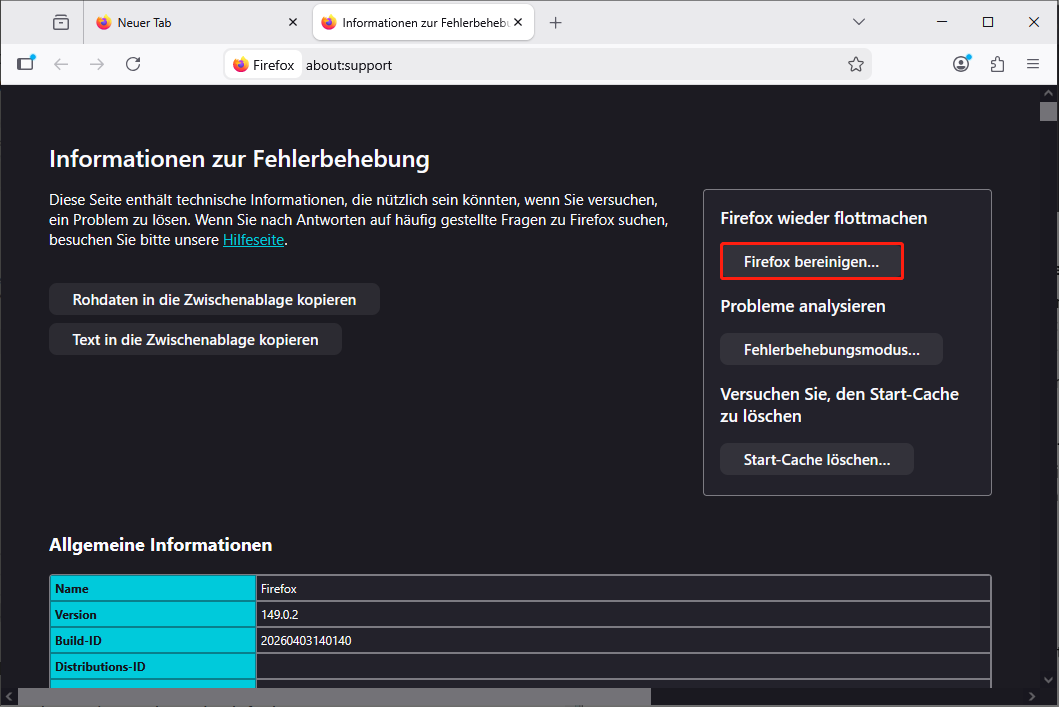Open the Firefox View button
This screenshot has width=1059, height=707.
[x=61, y=22]
